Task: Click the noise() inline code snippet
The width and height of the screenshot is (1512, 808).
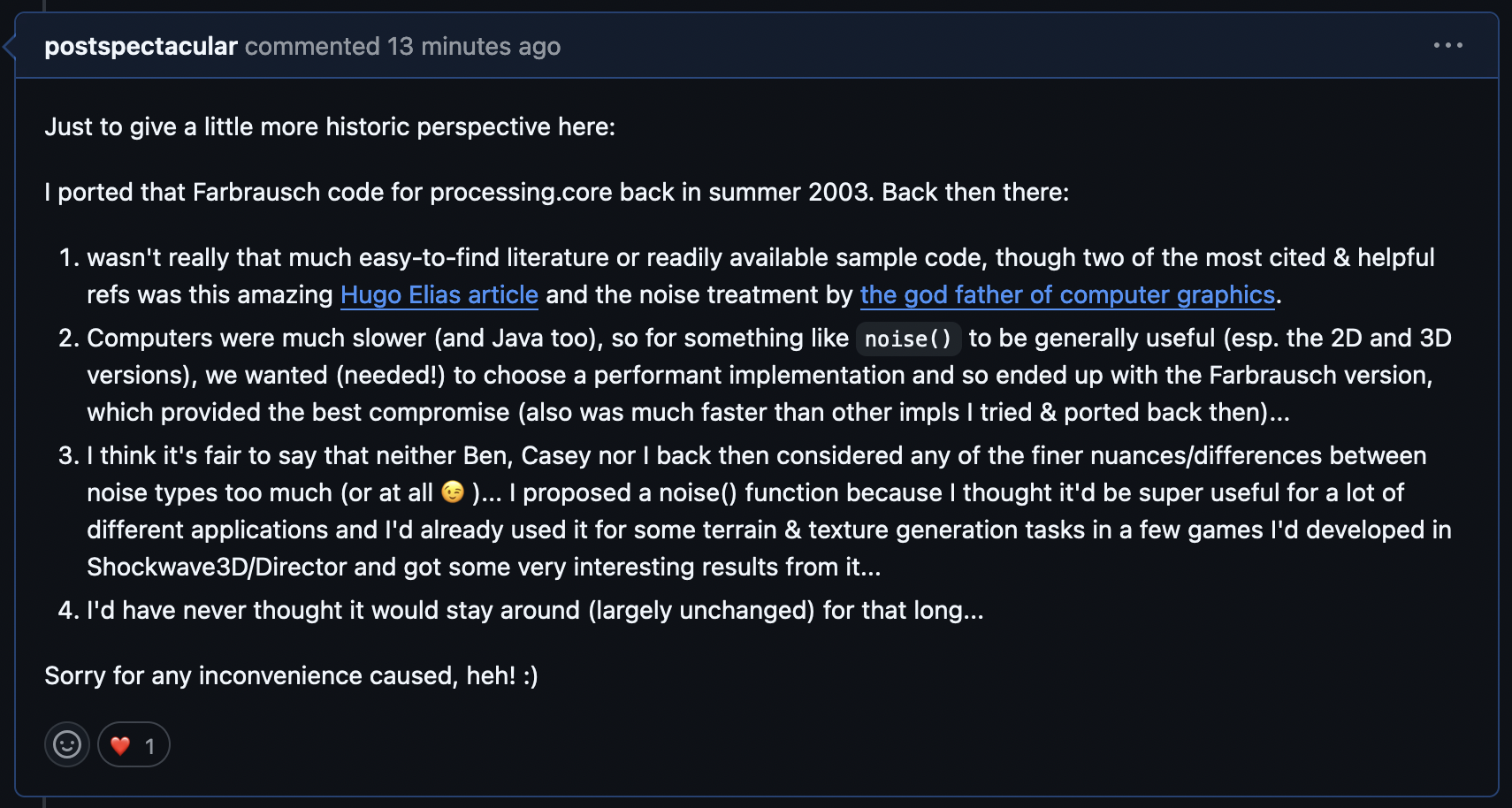Action: 908,339
